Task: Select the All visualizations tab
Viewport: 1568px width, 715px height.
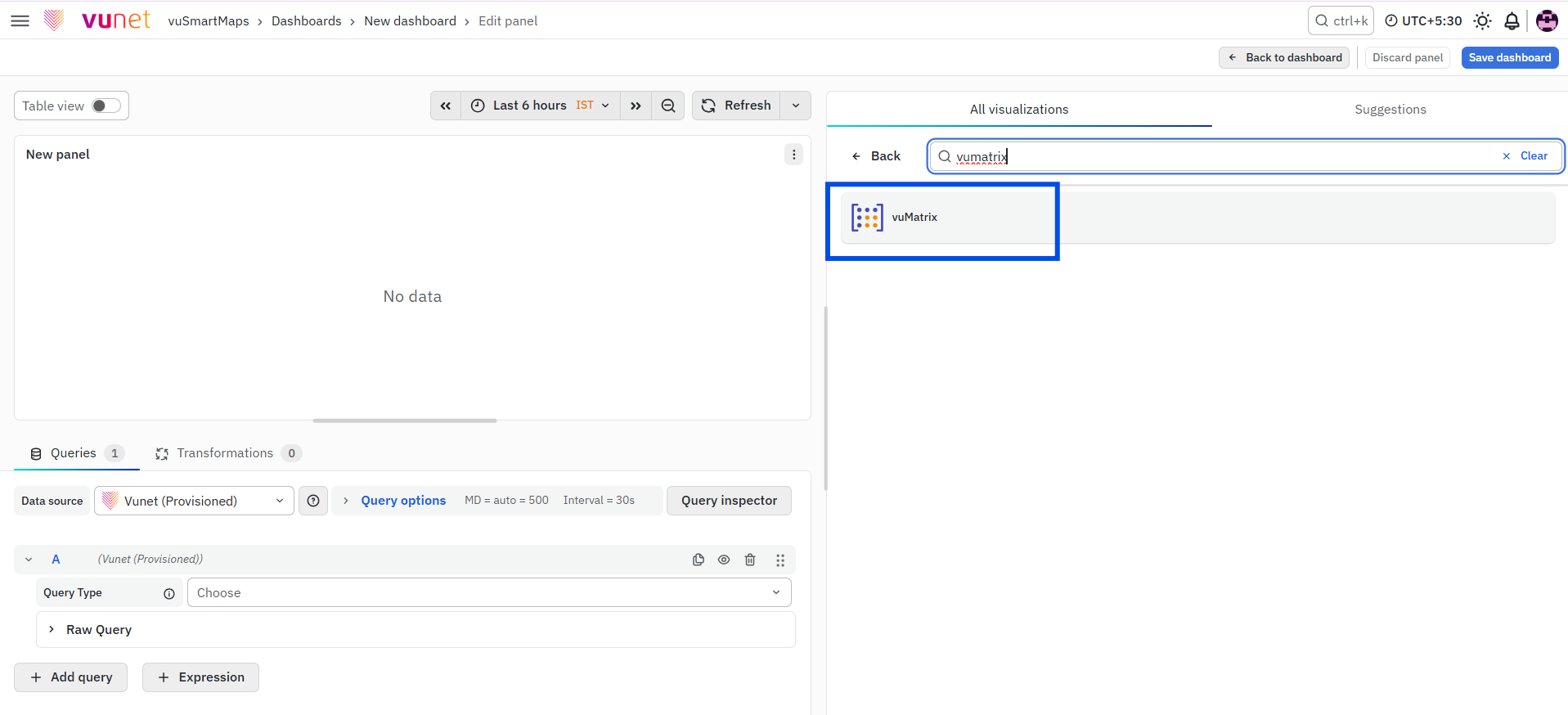Action: click(x=1019, y=110)
